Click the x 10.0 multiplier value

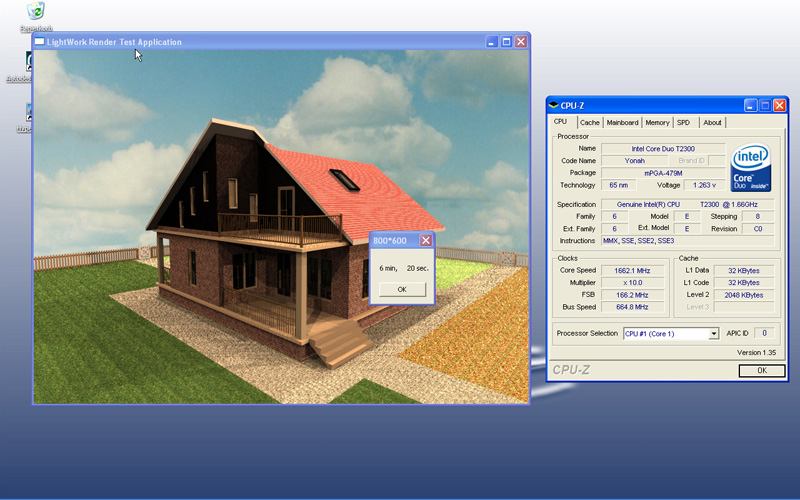coord(632,283)
